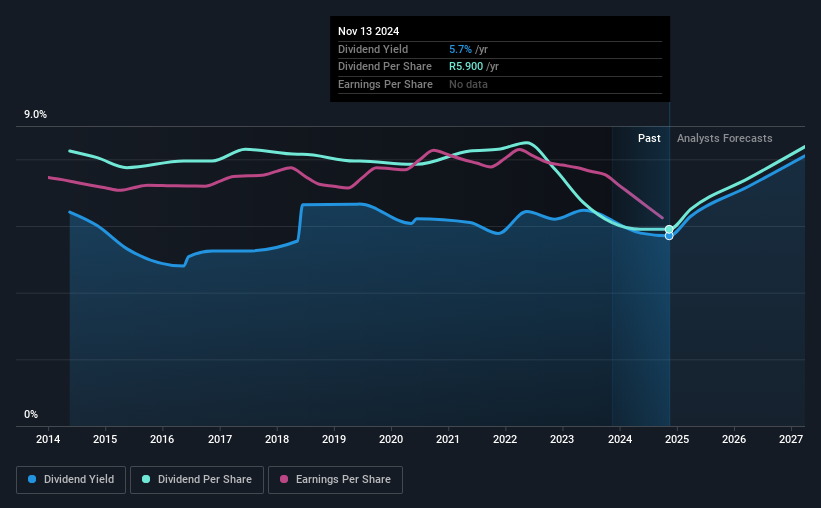Viewport: 821px width, 508px height.
Task: Click the Analysts Forecasts label
Action: click(725, 138)
